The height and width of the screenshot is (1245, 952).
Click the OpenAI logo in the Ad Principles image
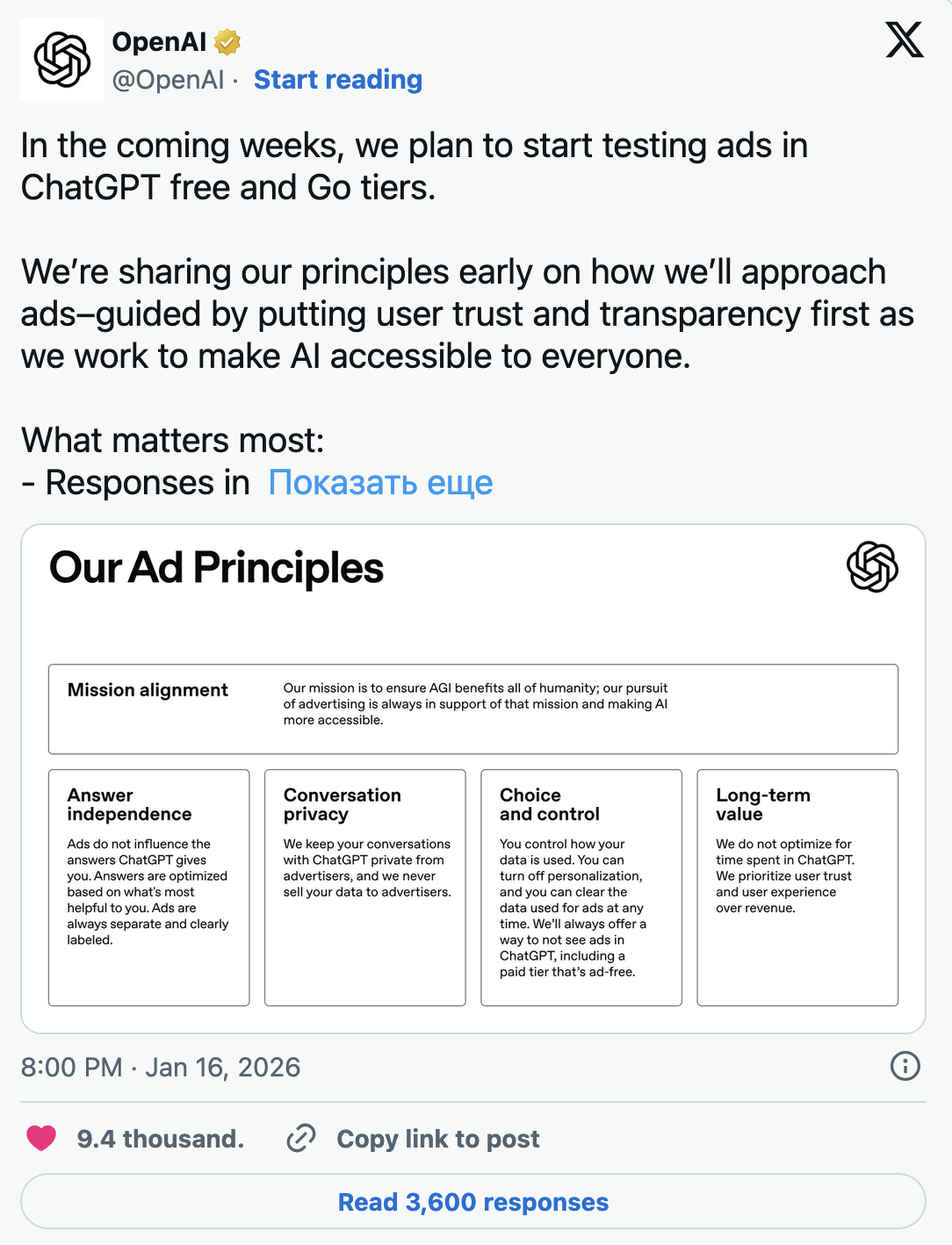click(872, 567)
